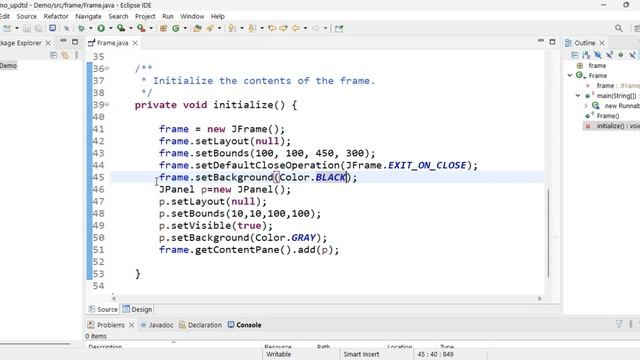Toggle Hide Static Members in Outline toolbar
640x360 pixels.
[609, 55]
